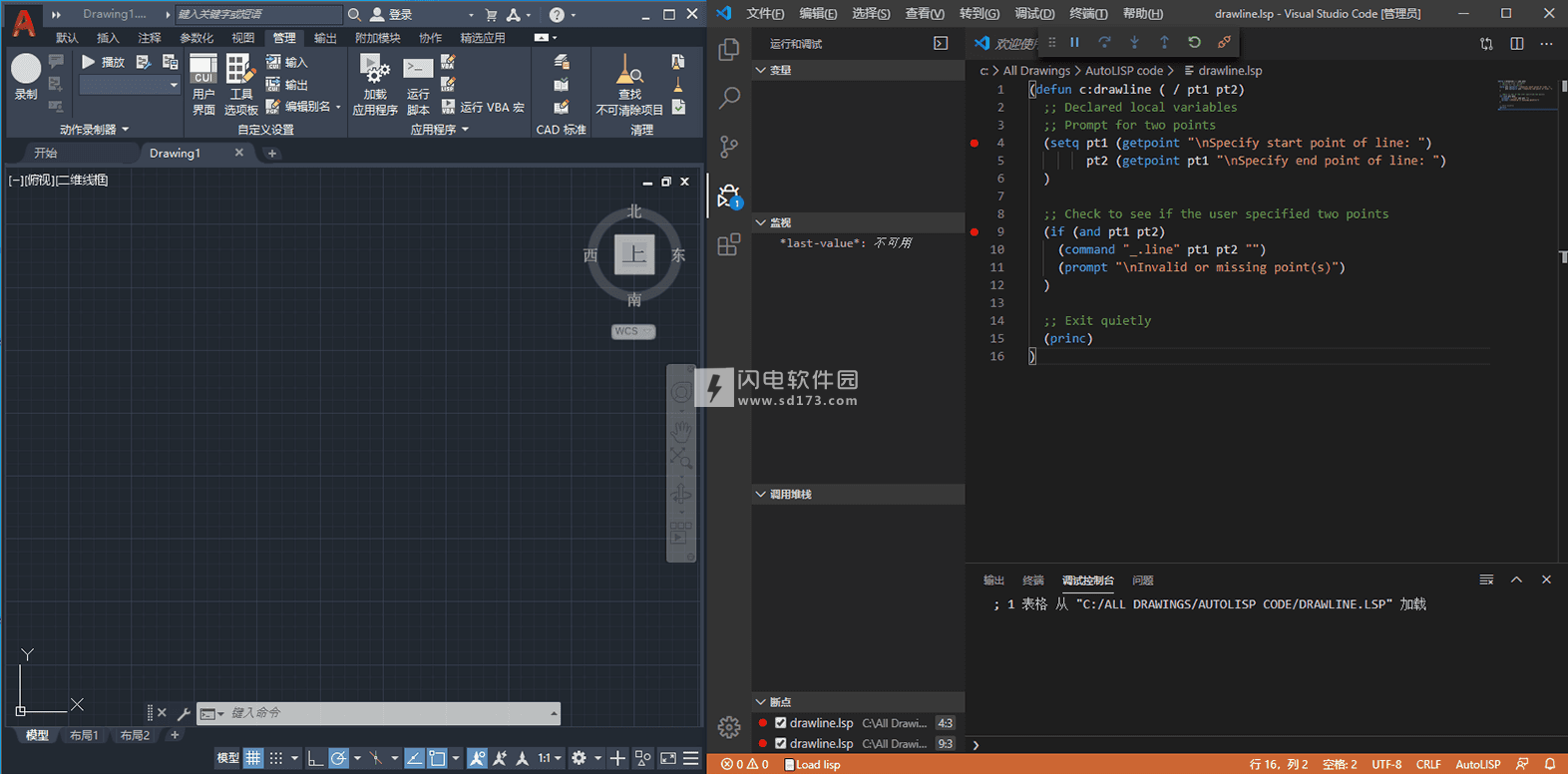Play the action macro (播放)
The image size is (1568, 774).
(102, 62)
